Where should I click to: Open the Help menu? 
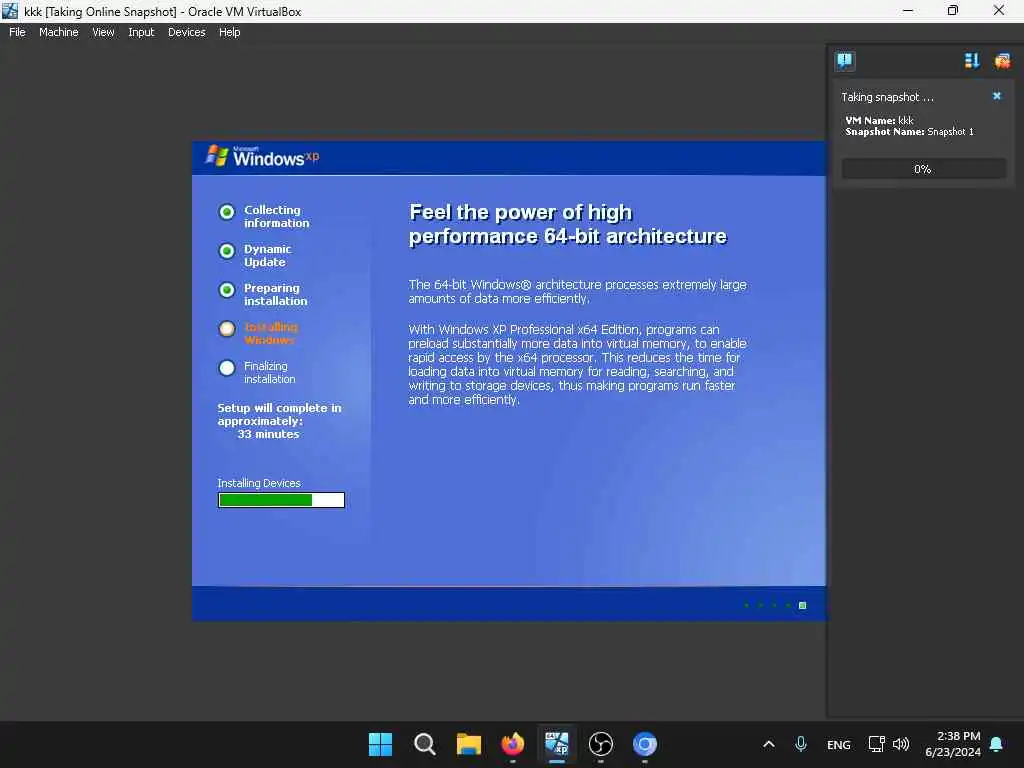(x=229, y=32)
